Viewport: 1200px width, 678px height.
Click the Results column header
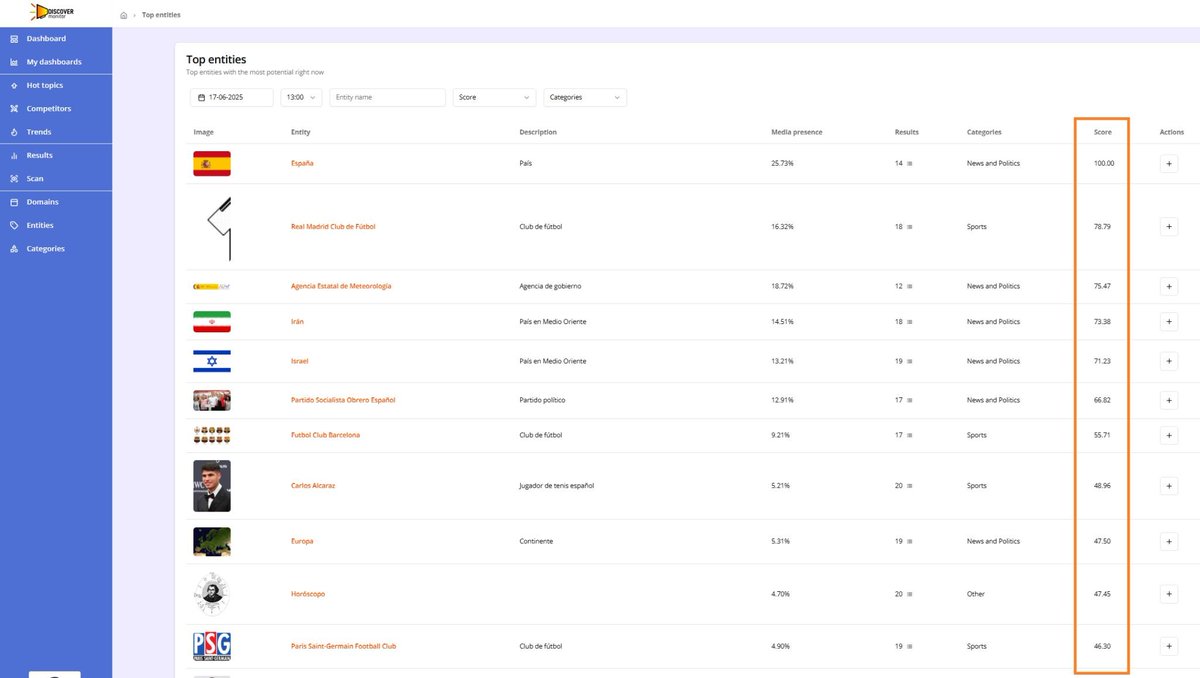(x=907, y=132)
